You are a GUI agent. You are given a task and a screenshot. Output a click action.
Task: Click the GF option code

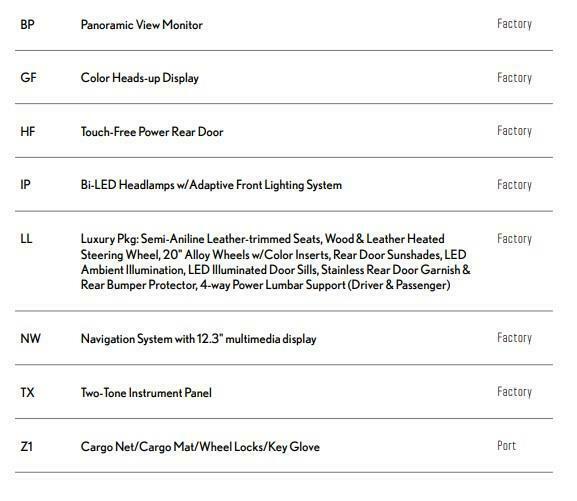coord(28,78)
